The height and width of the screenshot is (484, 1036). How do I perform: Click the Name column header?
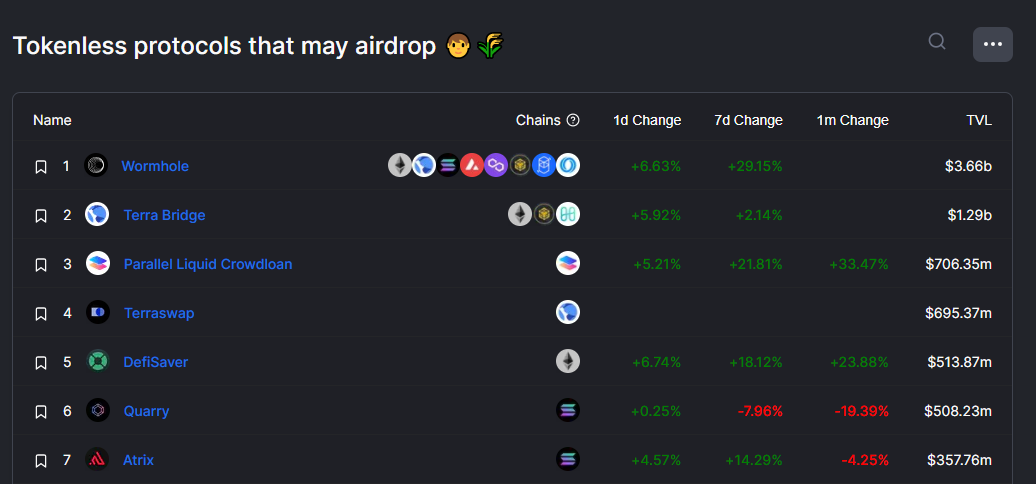pos(52,120)
